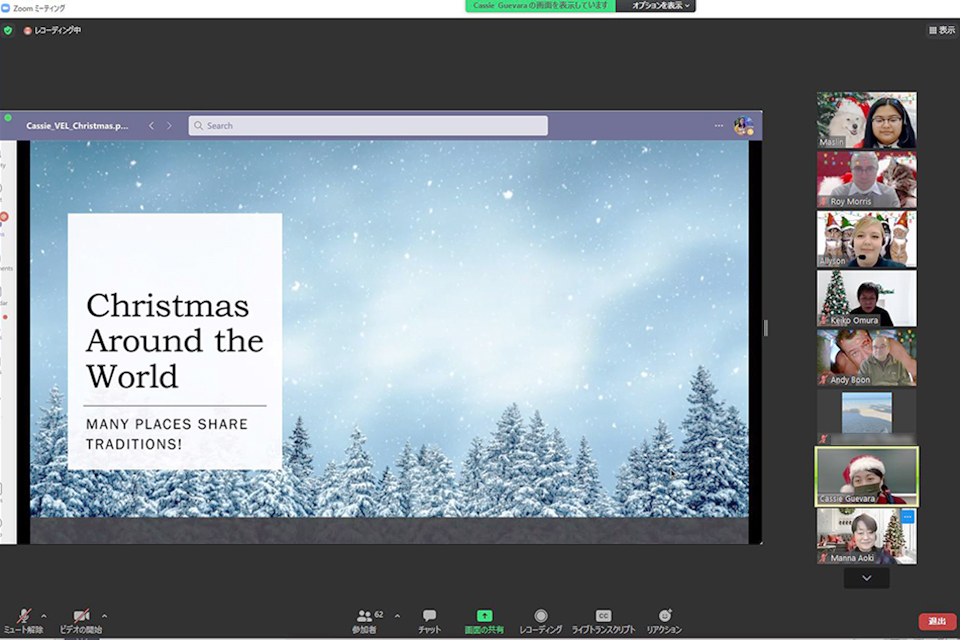Select the beach landscape participant thumbnail
Image resolution: width=960 pixels, height=640 pixels.
point(866,417)
